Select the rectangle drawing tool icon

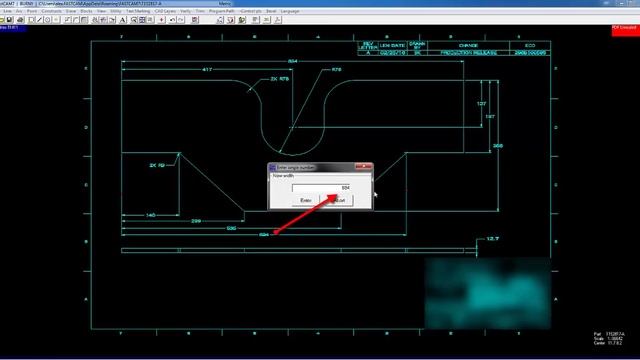coord(31,20)
